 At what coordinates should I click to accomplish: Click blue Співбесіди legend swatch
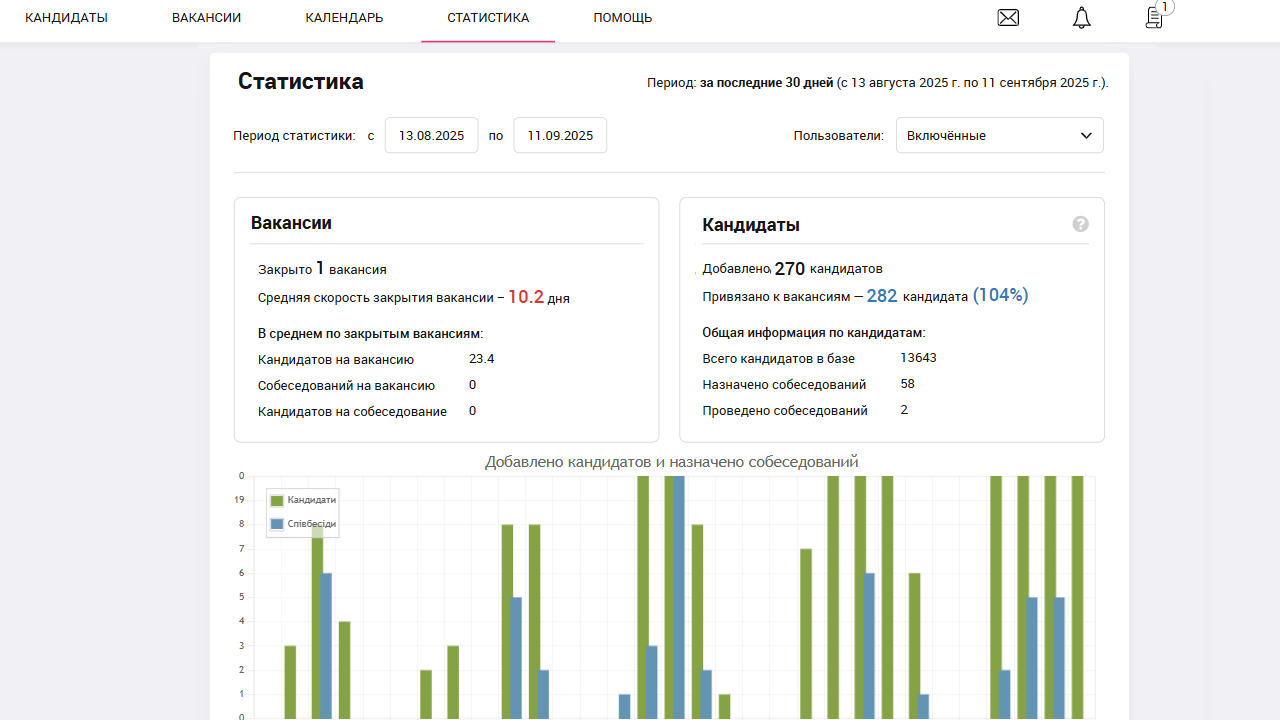277,524
